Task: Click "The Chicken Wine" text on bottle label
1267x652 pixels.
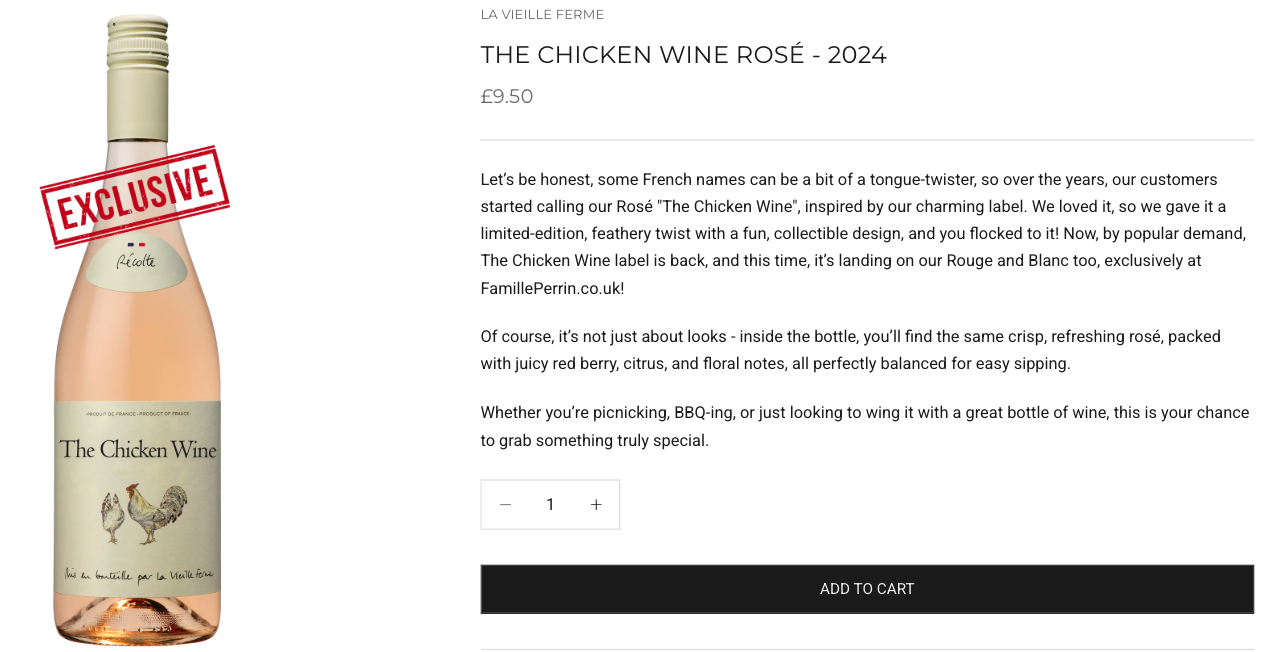Action: click(x=138, y=449)
